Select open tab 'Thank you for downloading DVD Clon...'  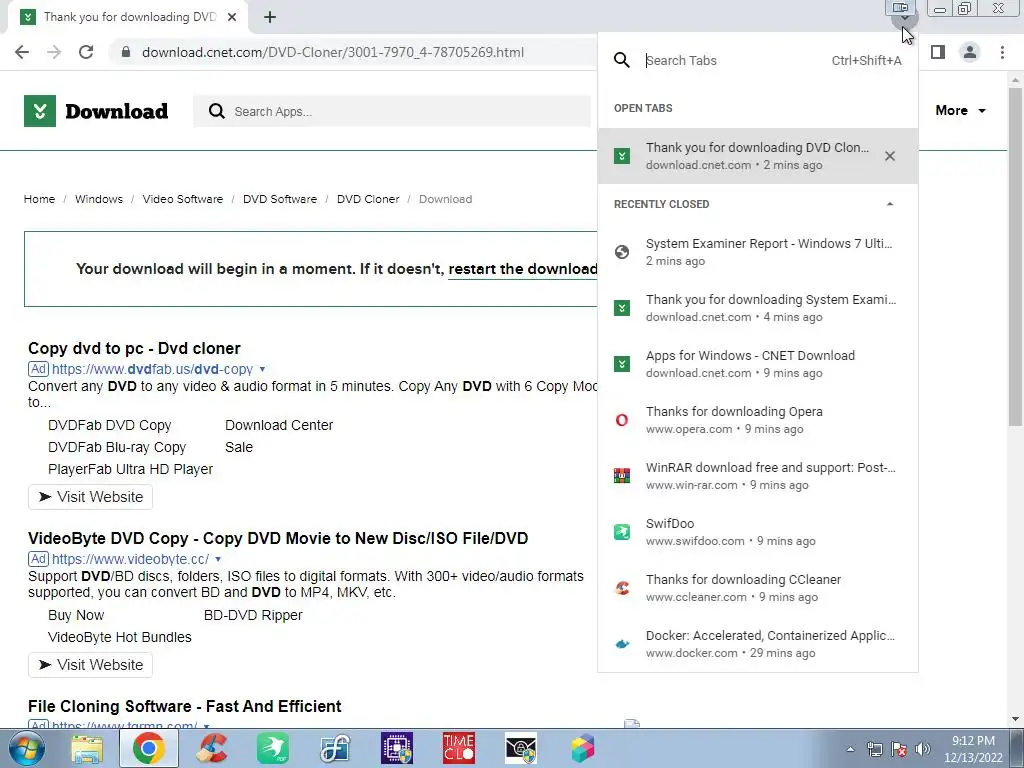[758, 156]
